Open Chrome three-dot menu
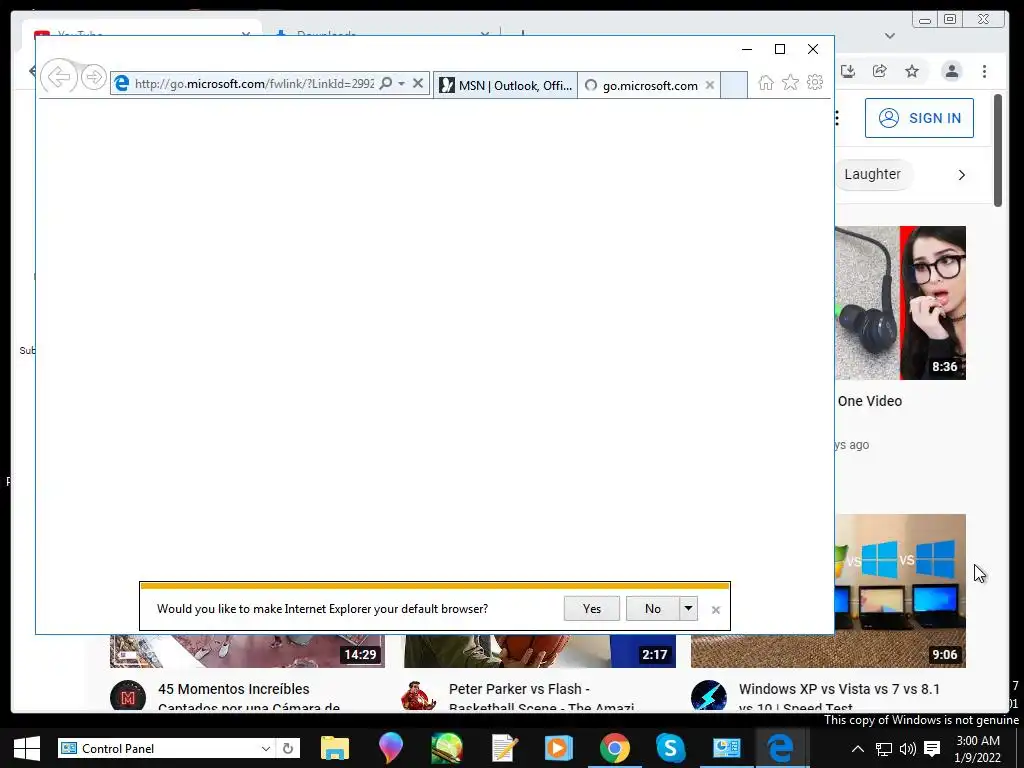Screen dimensions: 1024x768 pos(984,71)
